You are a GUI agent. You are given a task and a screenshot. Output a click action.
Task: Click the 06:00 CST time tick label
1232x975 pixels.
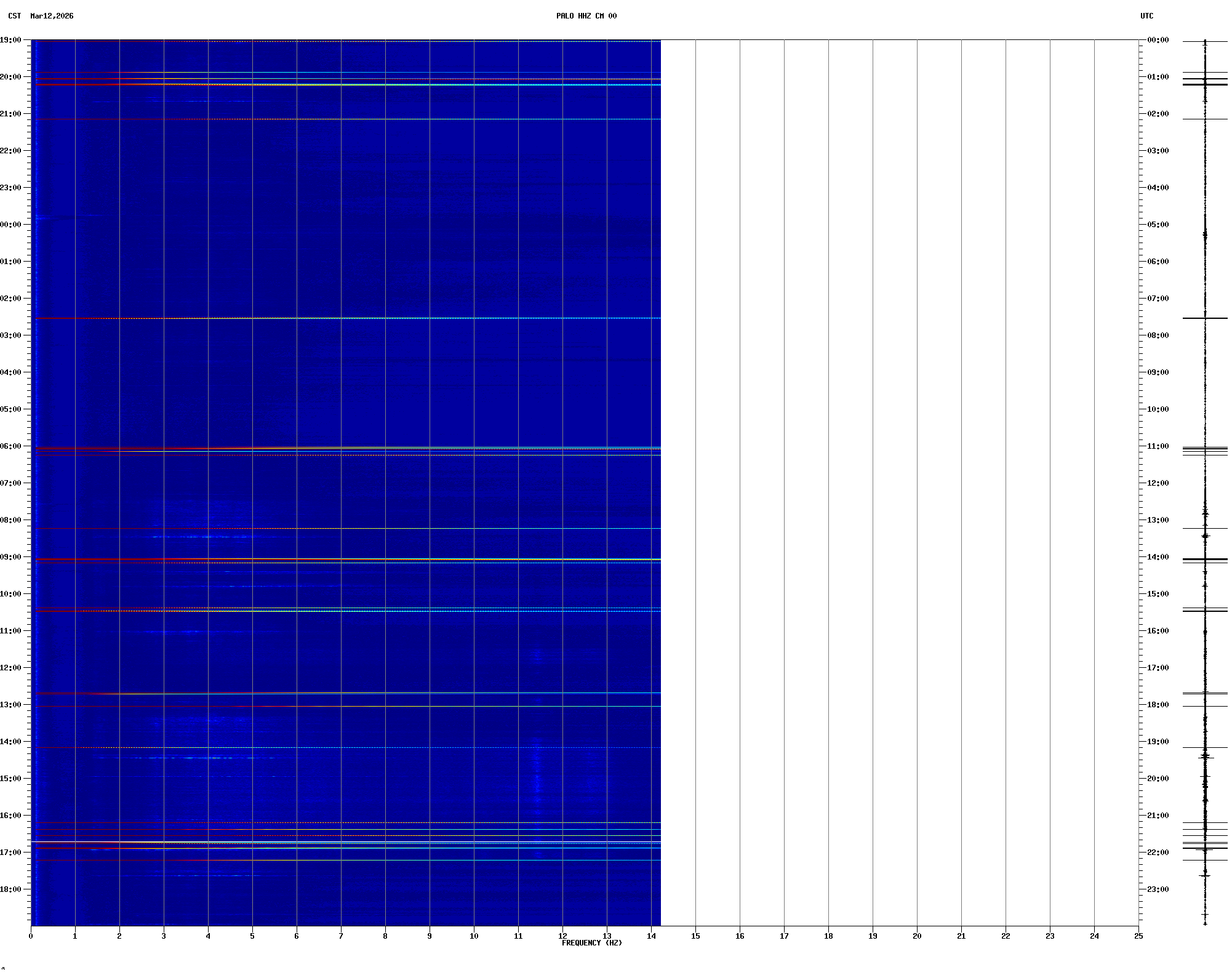point(10,446)
